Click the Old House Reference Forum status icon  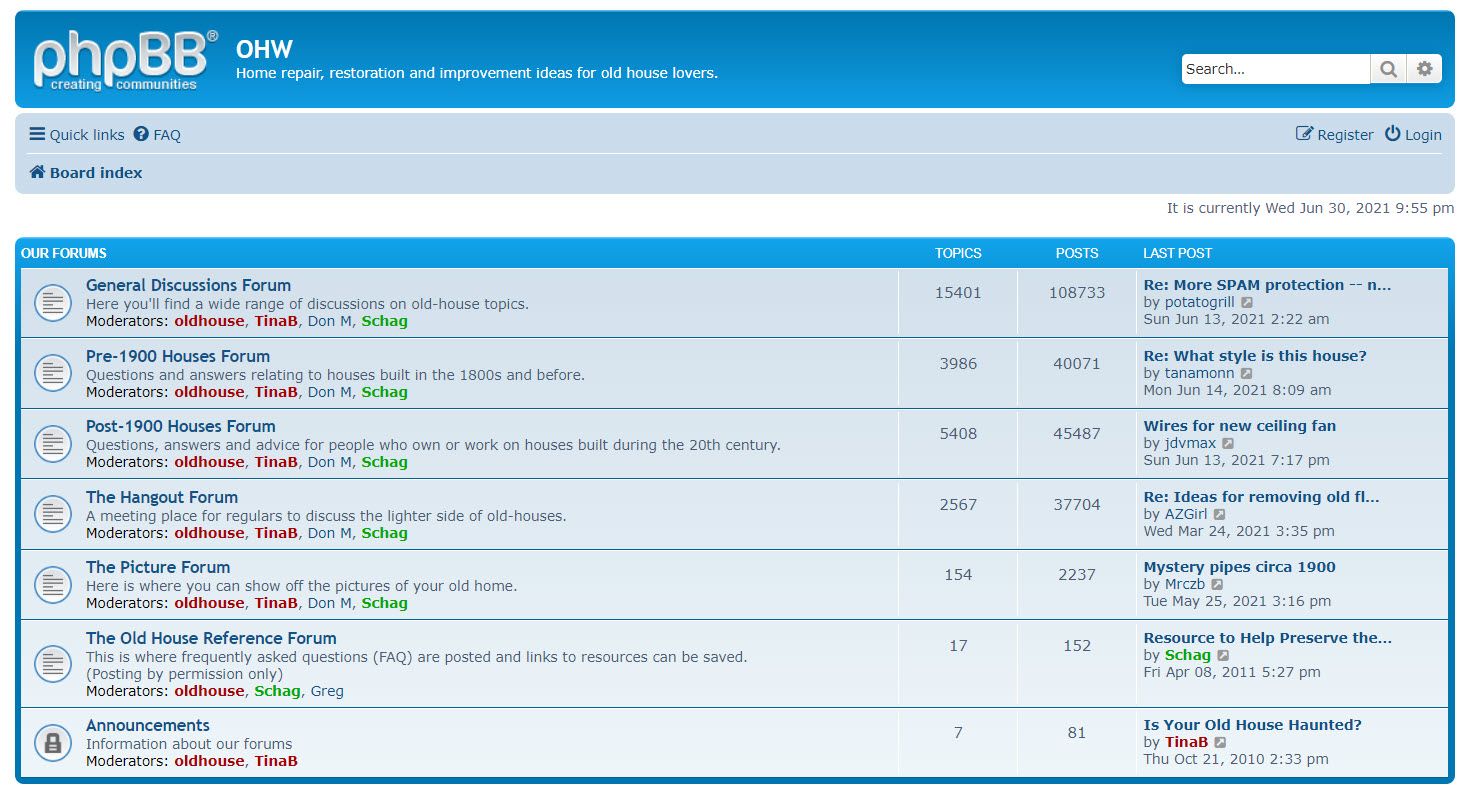(53, 663)
